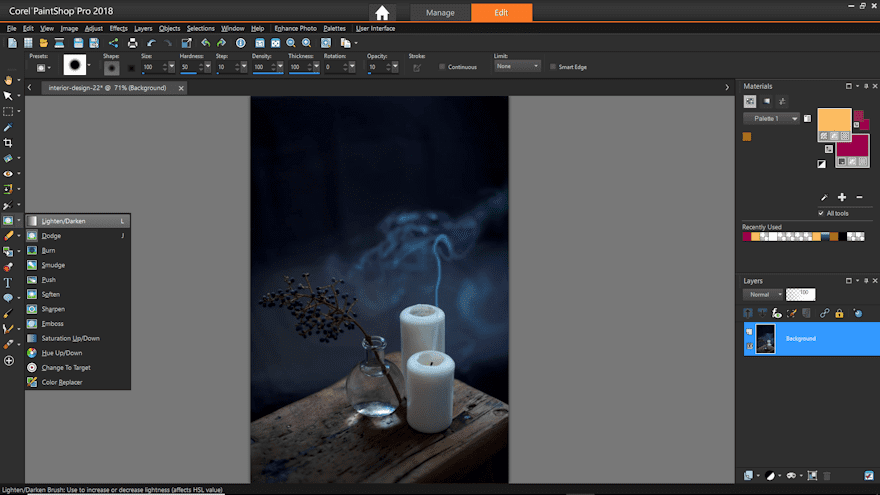Screen dimensions: 880x495
Task: Open the layer blend mode Normal dropdown
Action: (x=761, y=295)
